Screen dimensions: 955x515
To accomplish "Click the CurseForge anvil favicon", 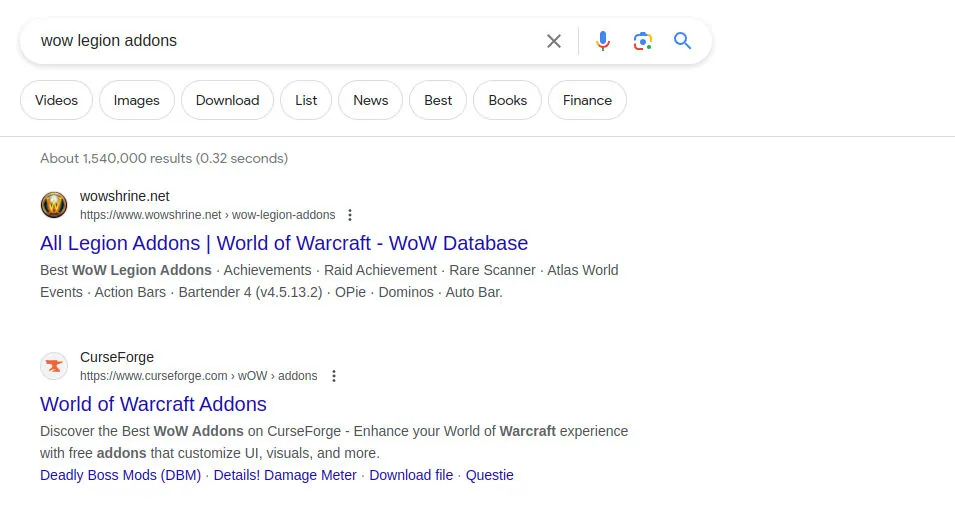I will point(54,366).
